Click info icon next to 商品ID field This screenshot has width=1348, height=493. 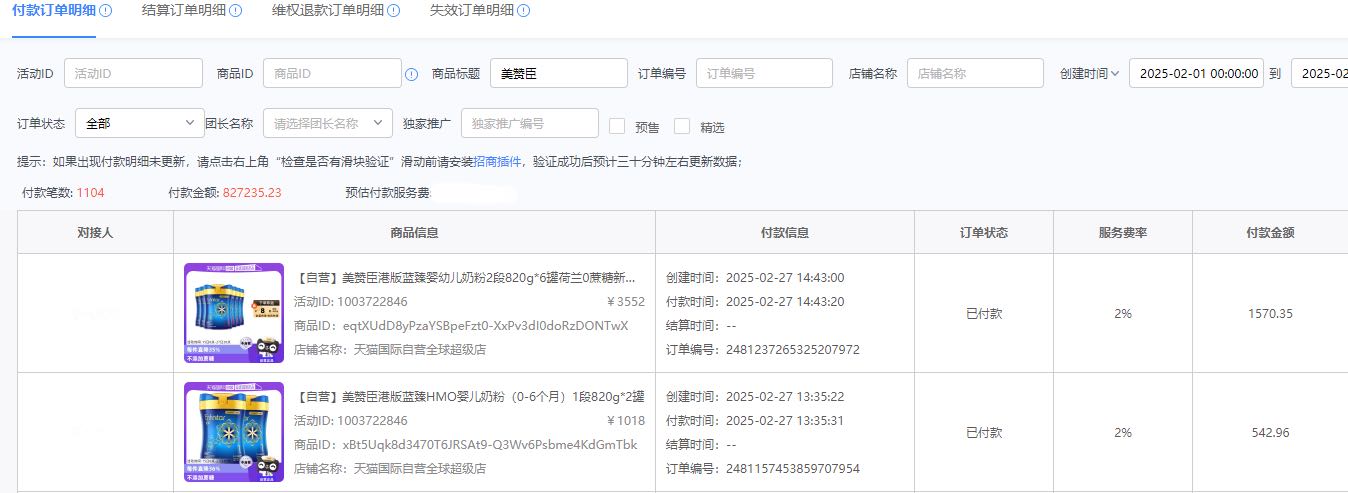pyautogui.click(x=411, y=74)
